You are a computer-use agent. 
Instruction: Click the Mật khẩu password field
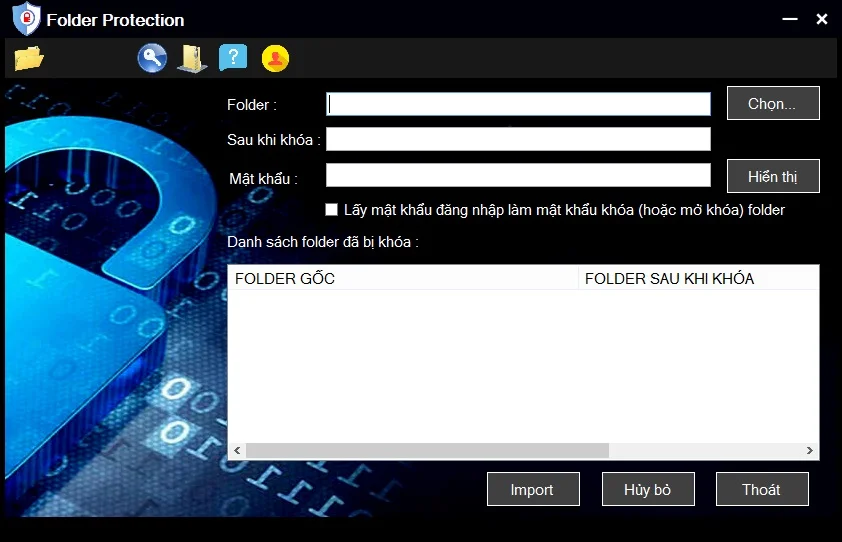[x=518, y=175]
